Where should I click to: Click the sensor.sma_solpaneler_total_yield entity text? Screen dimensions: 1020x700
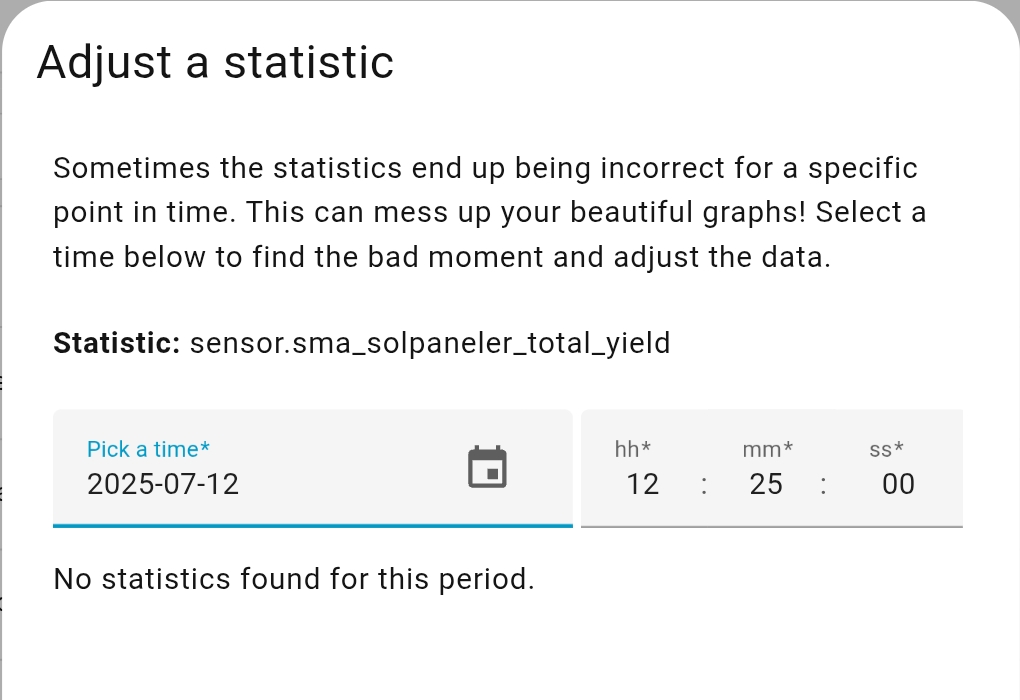pyautogui.click(x=430, y=343)
